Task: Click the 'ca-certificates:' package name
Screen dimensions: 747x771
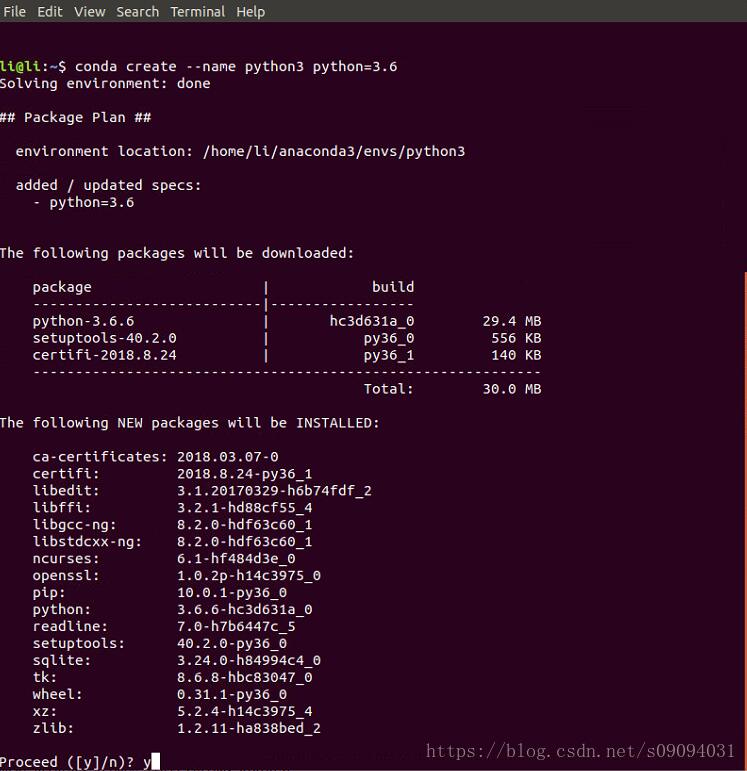Action: tap(100, 457)
